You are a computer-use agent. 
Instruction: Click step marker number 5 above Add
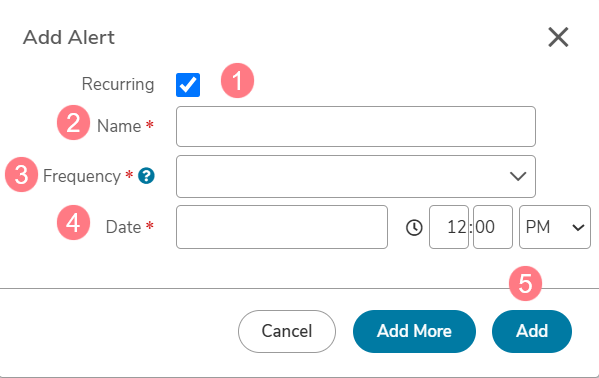pos(525,284)
